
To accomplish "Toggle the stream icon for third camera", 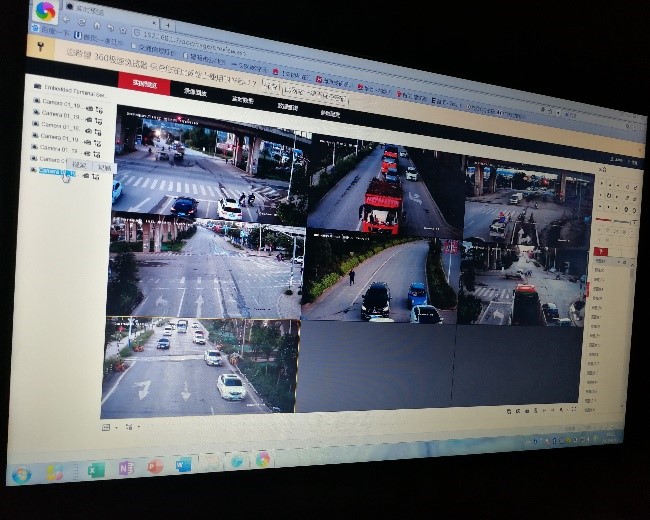I will tap(88, 129).
